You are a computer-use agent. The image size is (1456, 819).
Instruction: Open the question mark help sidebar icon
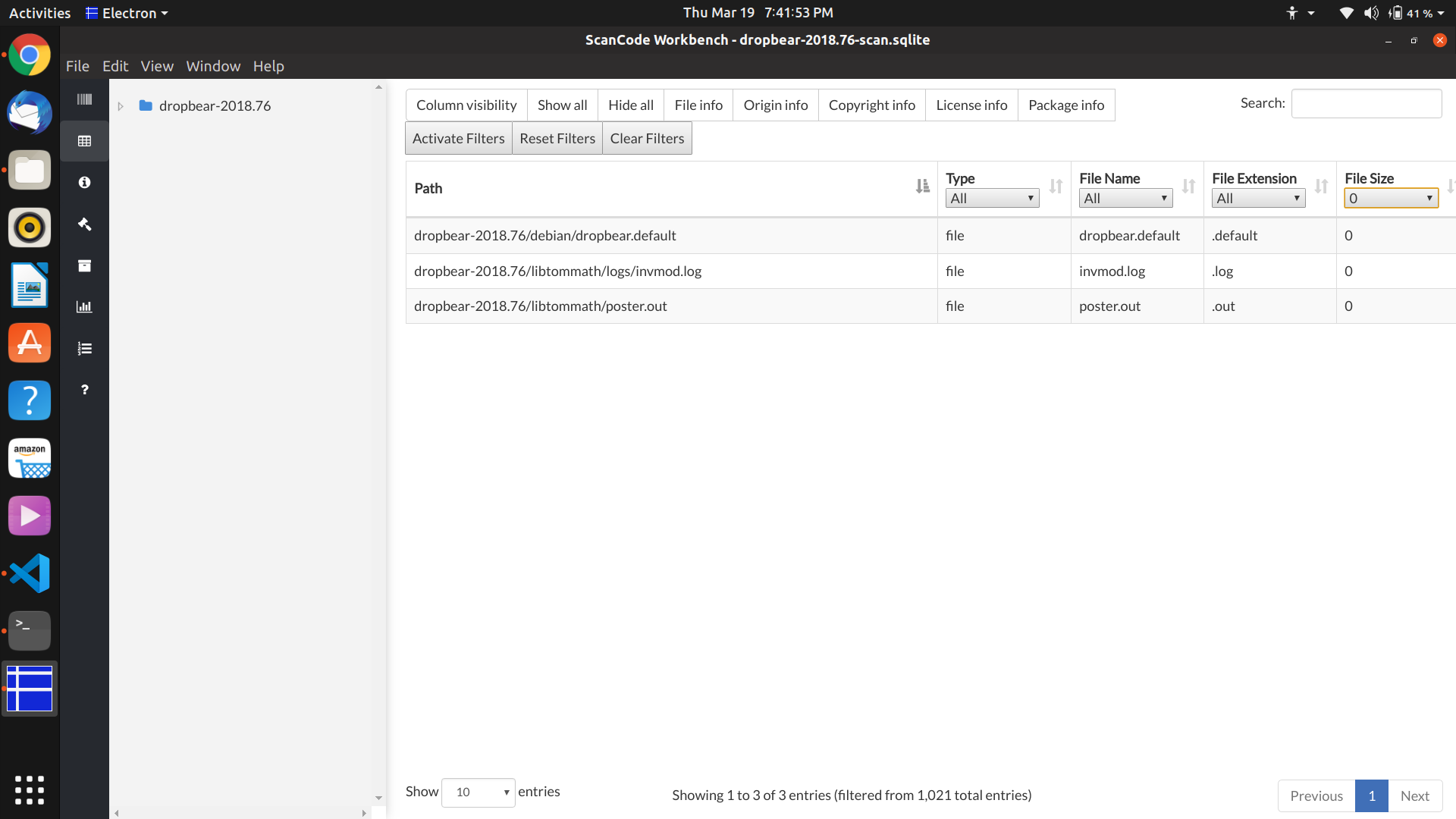[x=84, y=390]
